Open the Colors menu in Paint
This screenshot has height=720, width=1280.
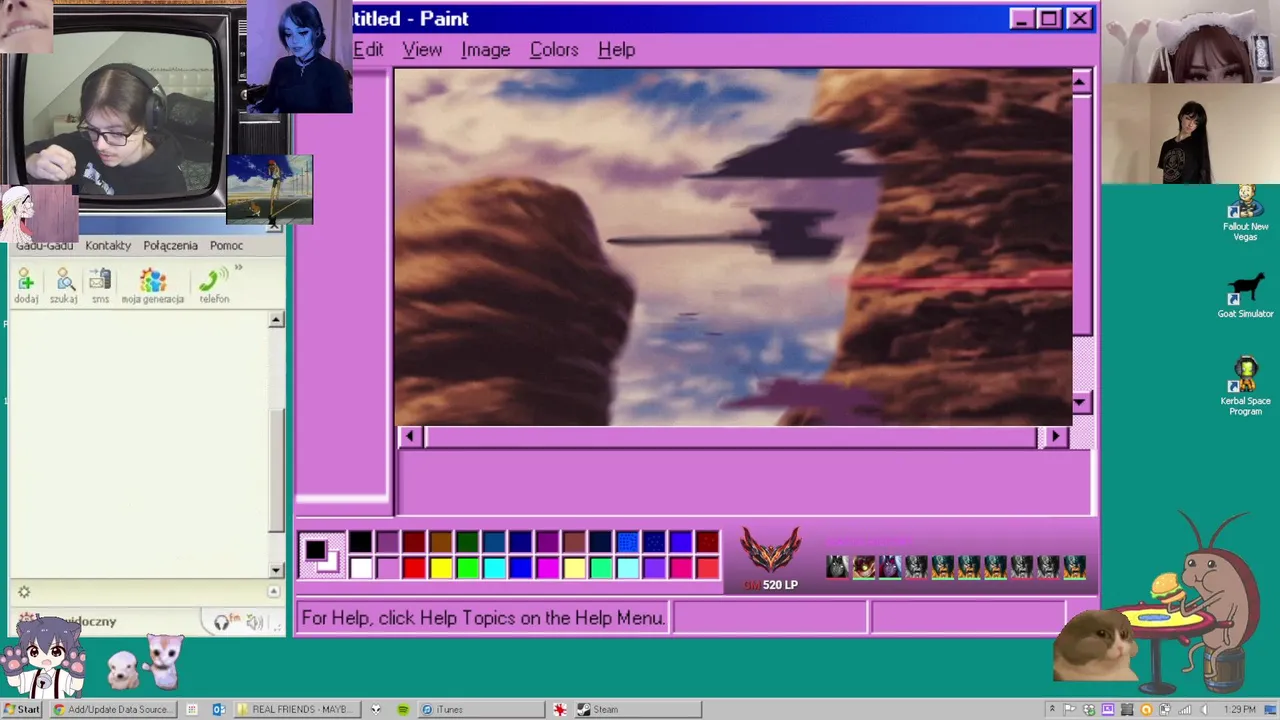(554, 49)
